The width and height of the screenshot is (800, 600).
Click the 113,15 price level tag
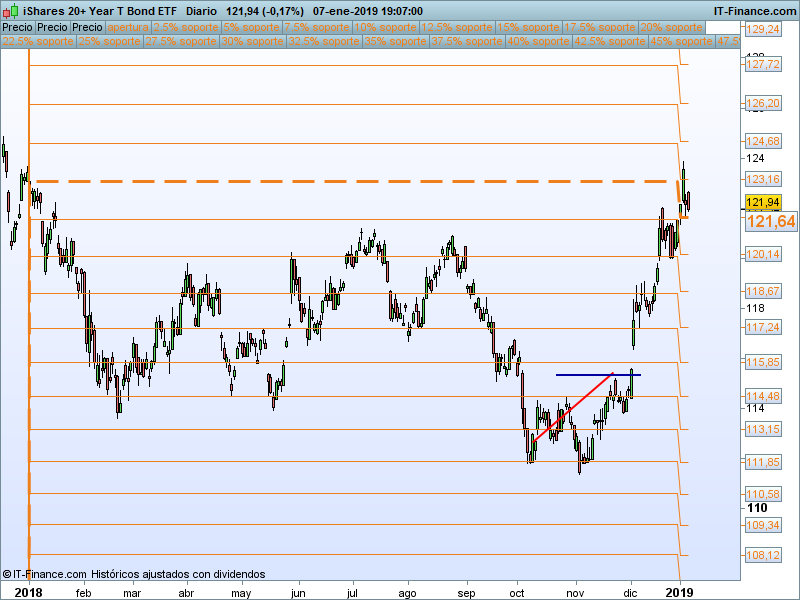click(x=763, y=429)
